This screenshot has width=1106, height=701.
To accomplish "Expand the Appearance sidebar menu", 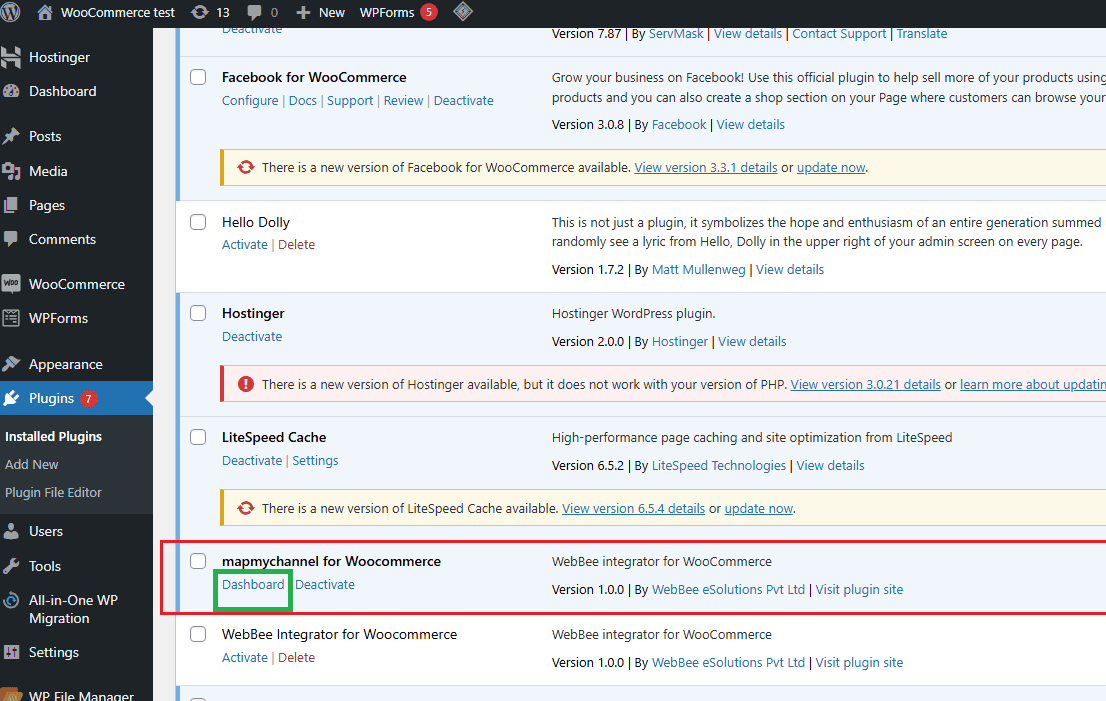I will (65, 364).
